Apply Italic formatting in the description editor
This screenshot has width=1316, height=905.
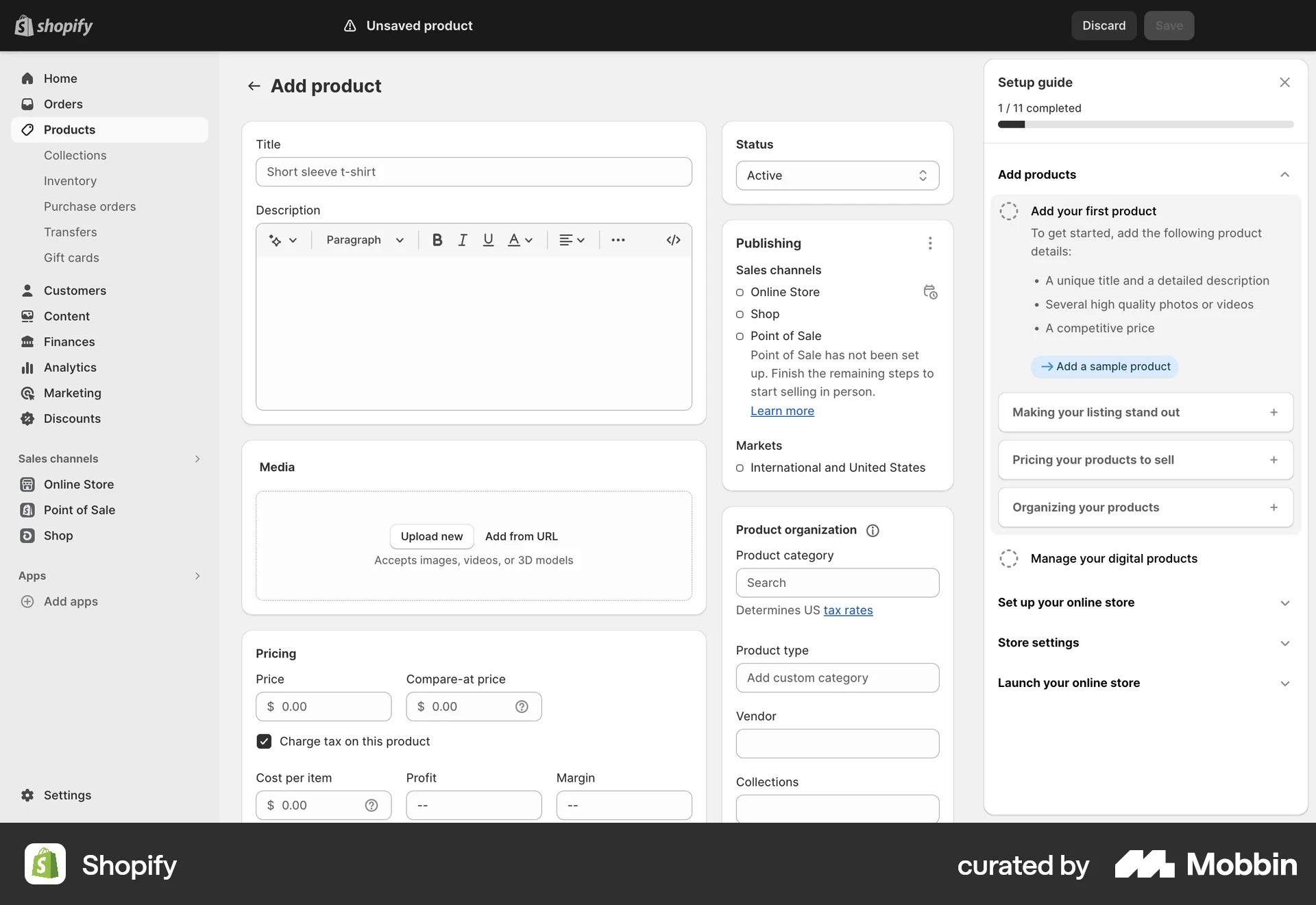pos(462,239)
